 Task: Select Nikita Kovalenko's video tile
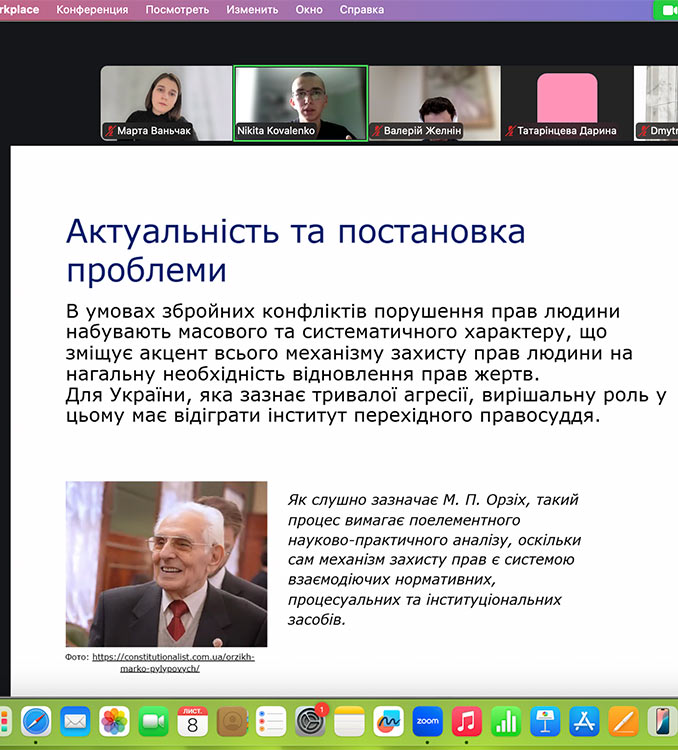click(300, 102)
